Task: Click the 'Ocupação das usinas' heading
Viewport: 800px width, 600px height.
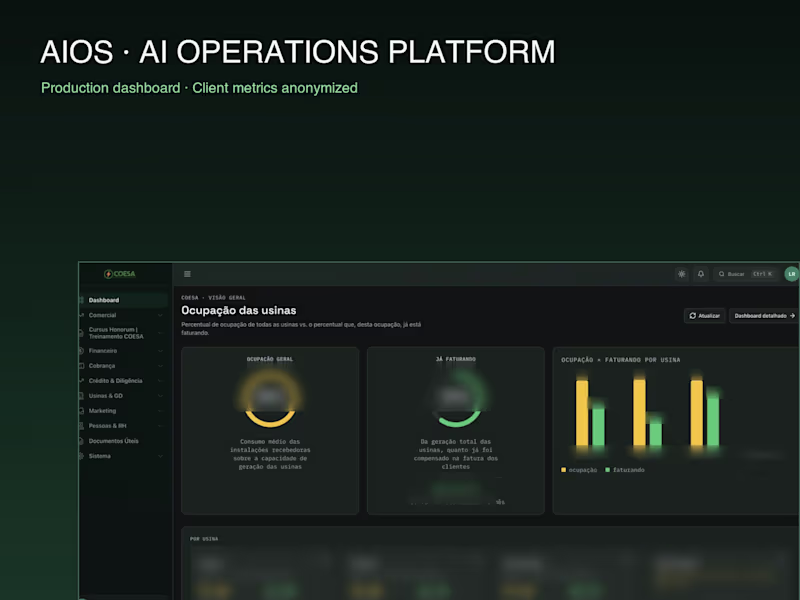Action: [239, 310]
